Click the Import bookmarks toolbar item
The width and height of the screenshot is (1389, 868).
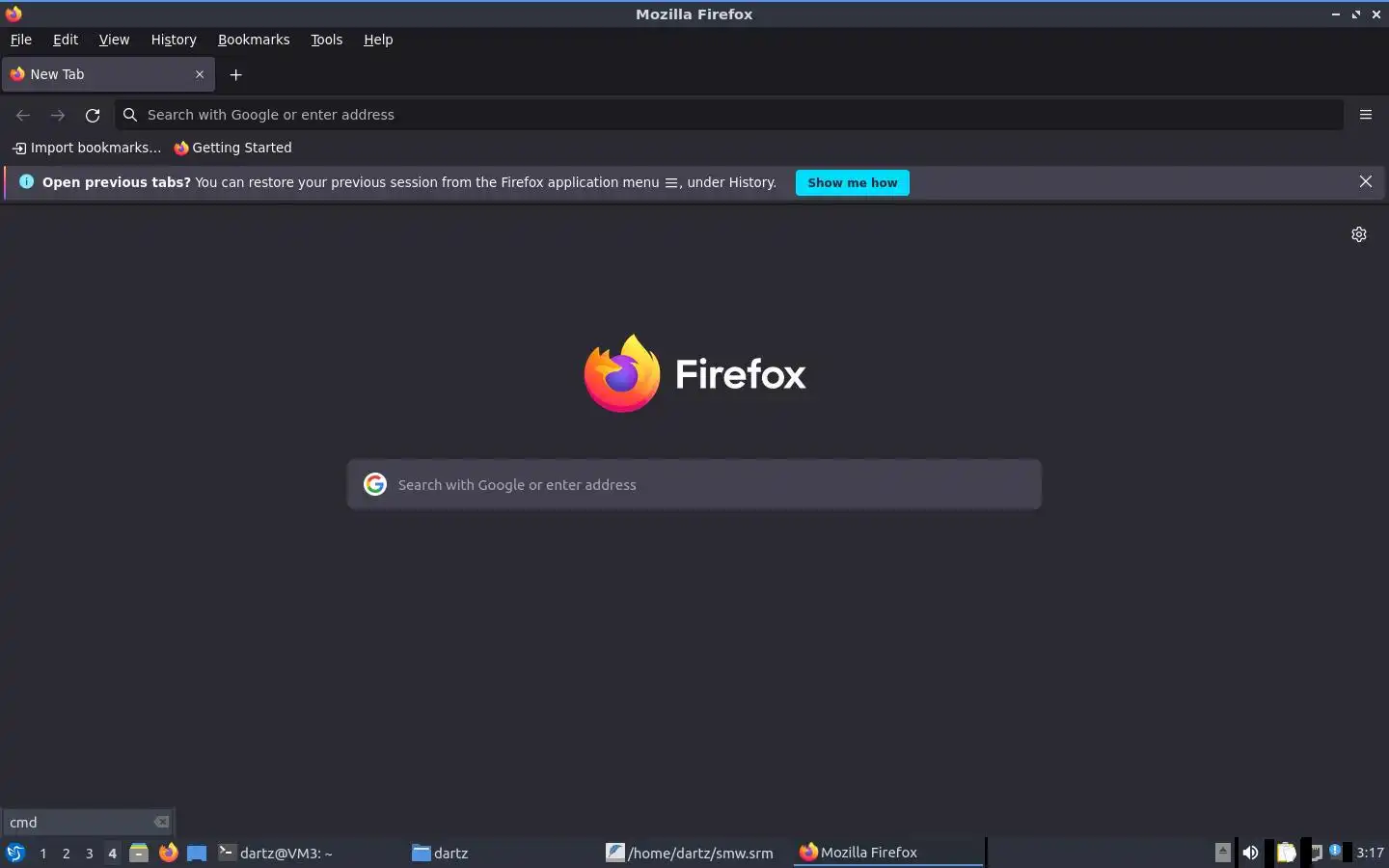pos(86,148)
